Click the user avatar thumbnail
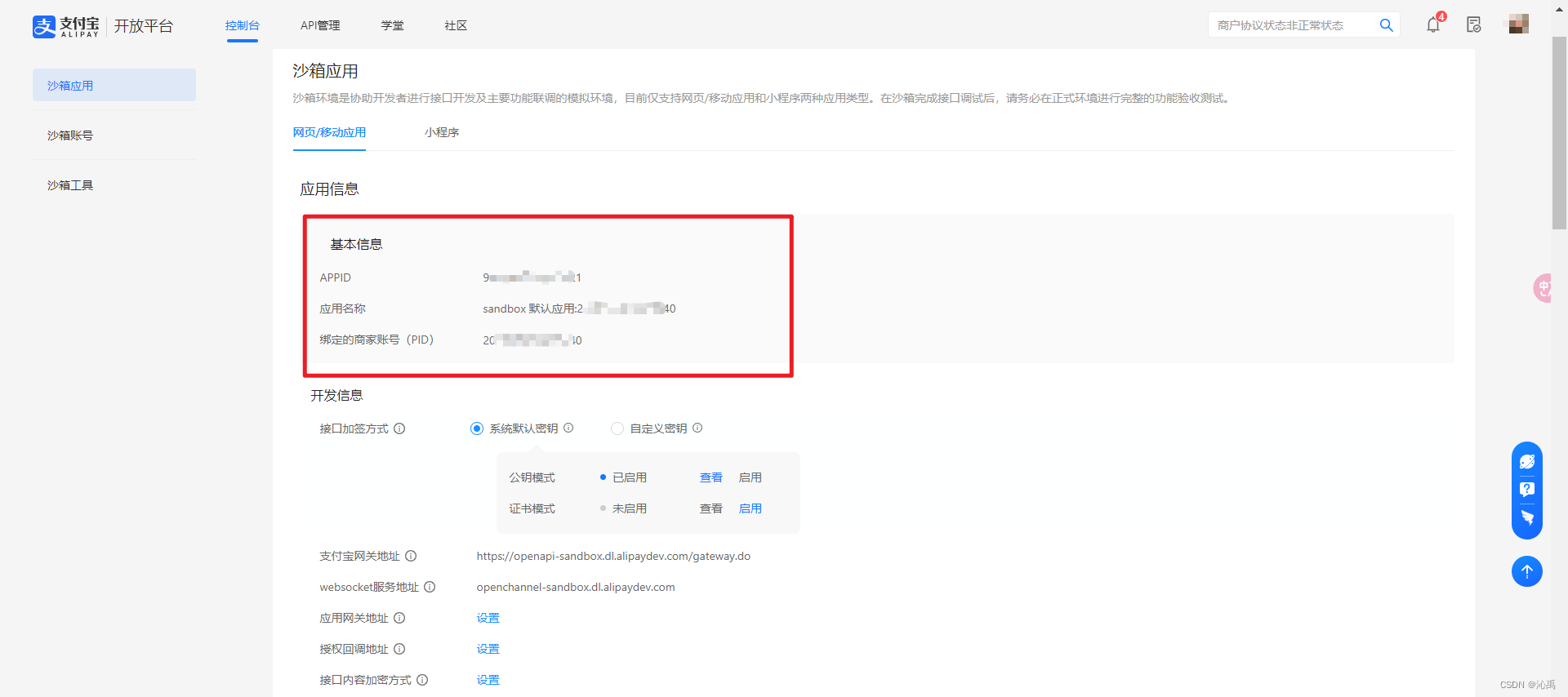The image size is (1568, 697). (1518, 24)
